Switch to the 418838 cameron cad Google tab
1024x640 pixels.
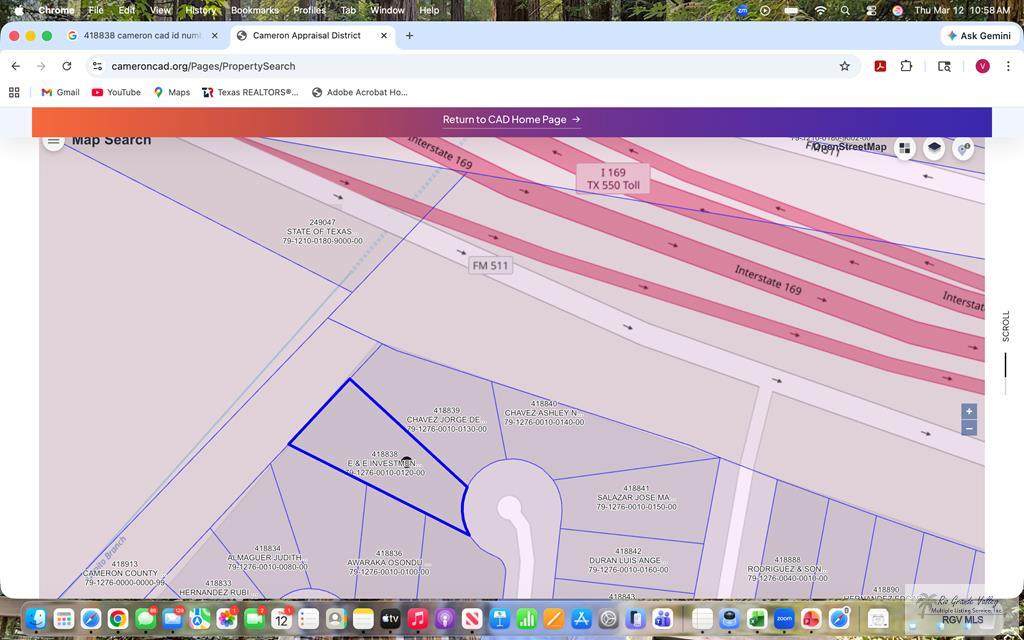(x=142, y=36)
